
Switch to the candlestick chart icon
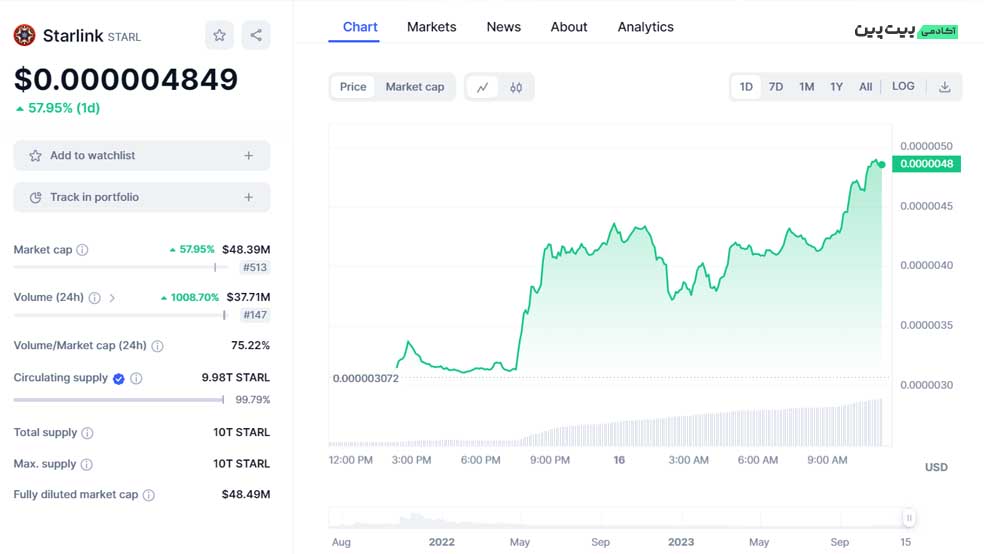[516, 87]
